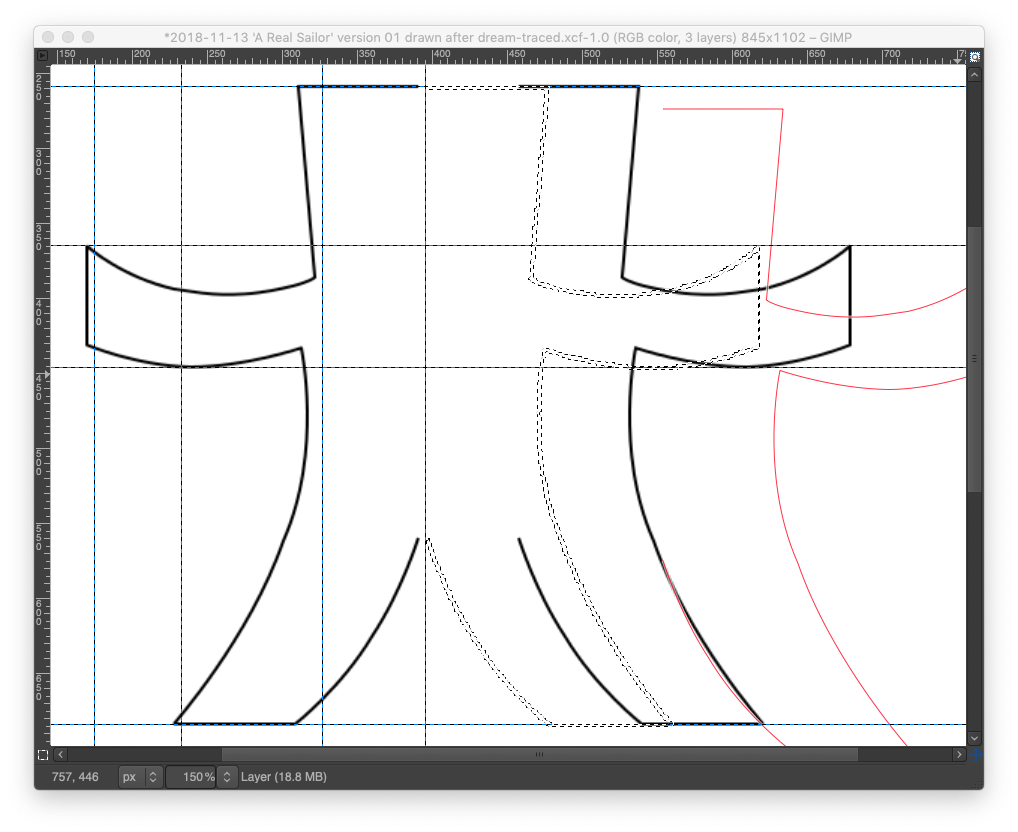Image resolution: width=1018 pixels, height=832 pixels.
Task: Click the image navigation cross-arrows icon
Action: pyautogui.click(x=975, y=755)
